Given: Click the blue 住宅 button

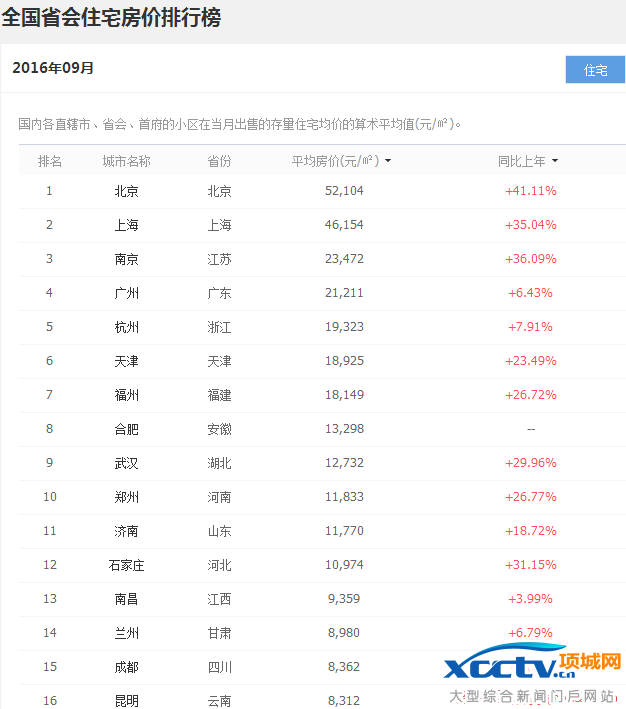Looking at the screenshot, I should 595,70.
